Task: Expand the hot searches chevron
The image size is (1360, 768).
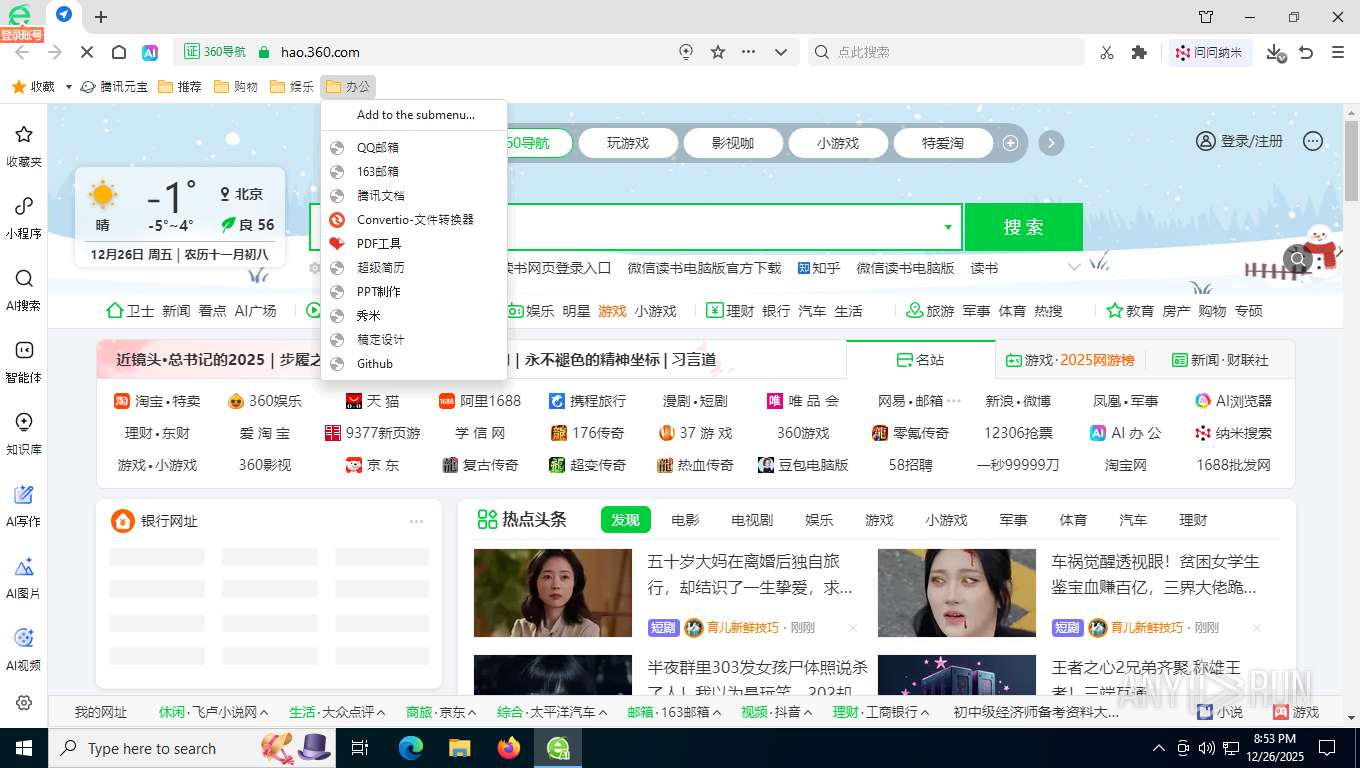Action: (1074, 268)
